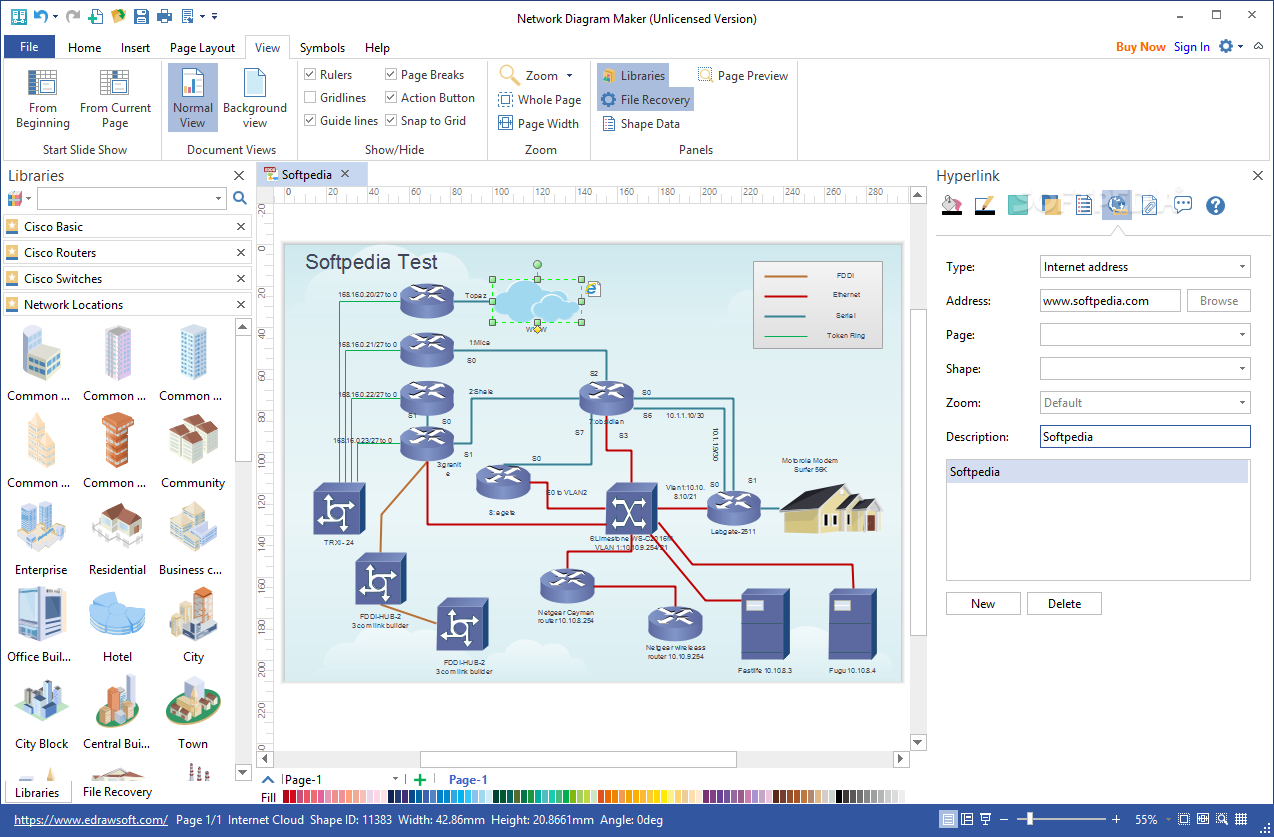Open the Shadow panel icon

tap(1018, 206)
